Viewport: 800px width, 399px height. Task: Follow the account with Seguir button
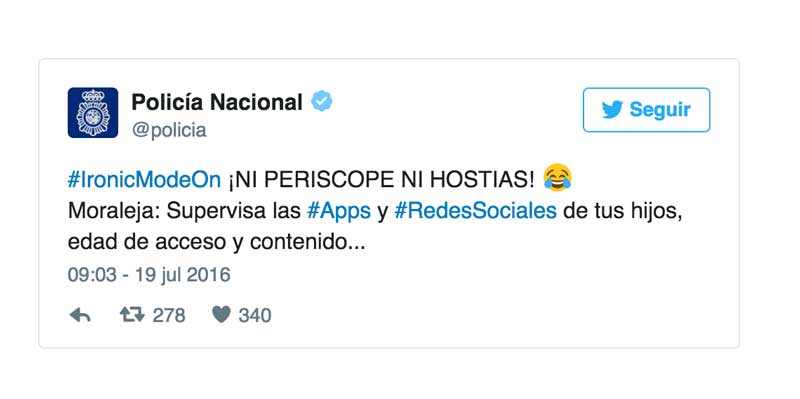coord(646,110)
